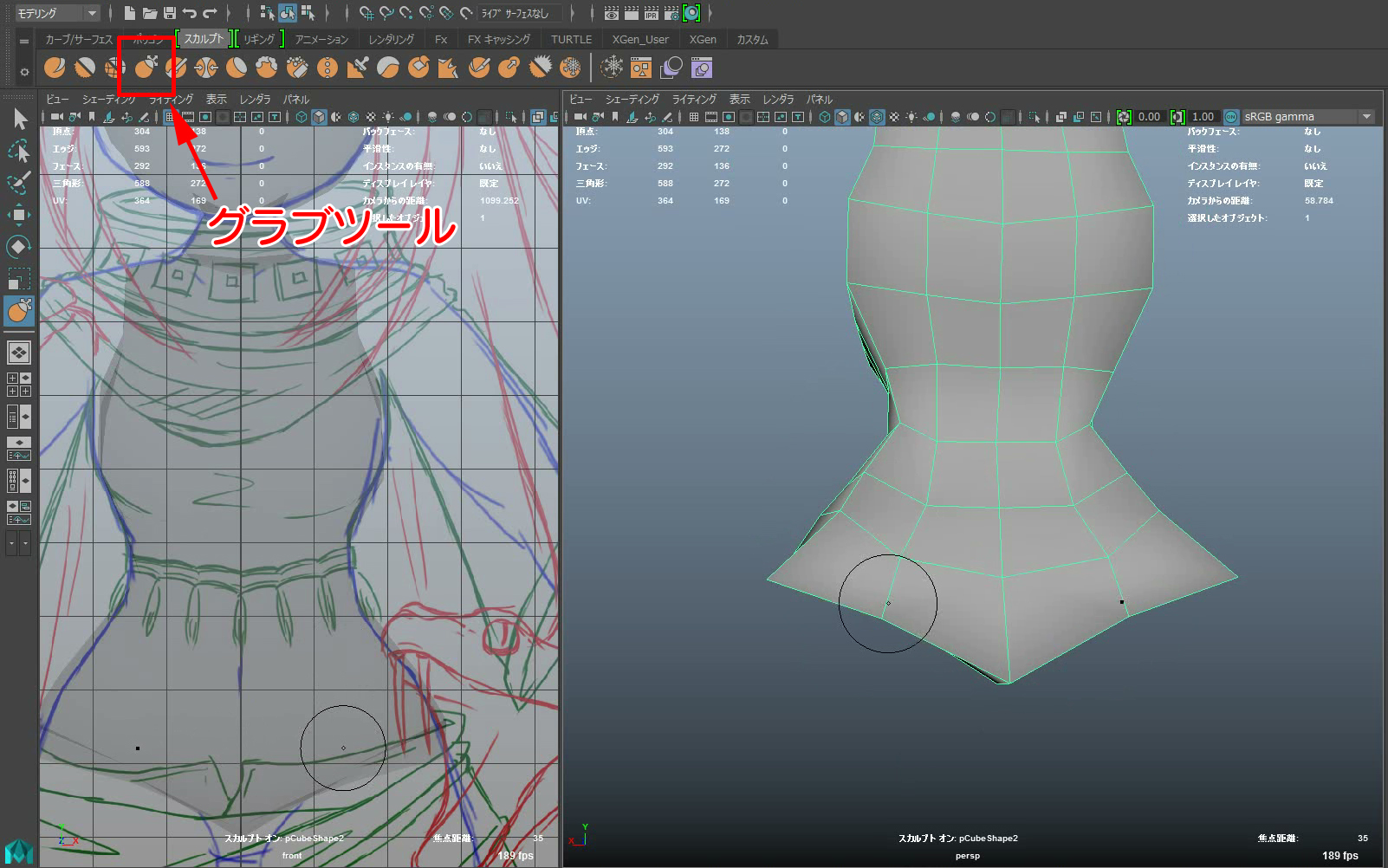Screen dimensions: 1388x868
Task: Select the Flatten sculpt tool
Action: coord(237,68)
